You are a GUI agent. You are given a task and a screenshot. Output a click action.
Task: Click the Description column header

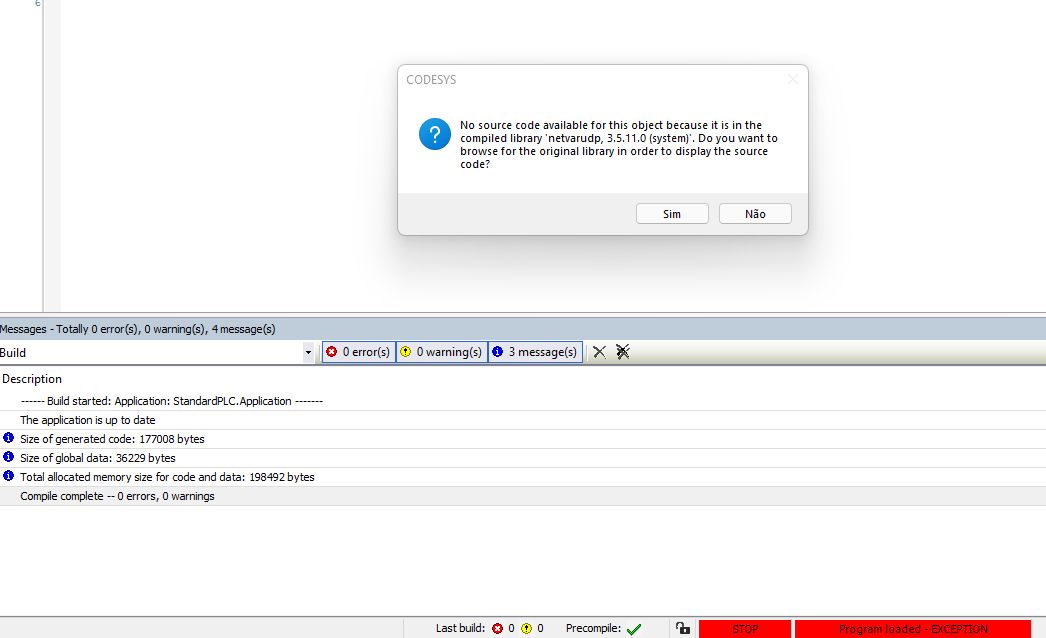click(x=32, y=379)
